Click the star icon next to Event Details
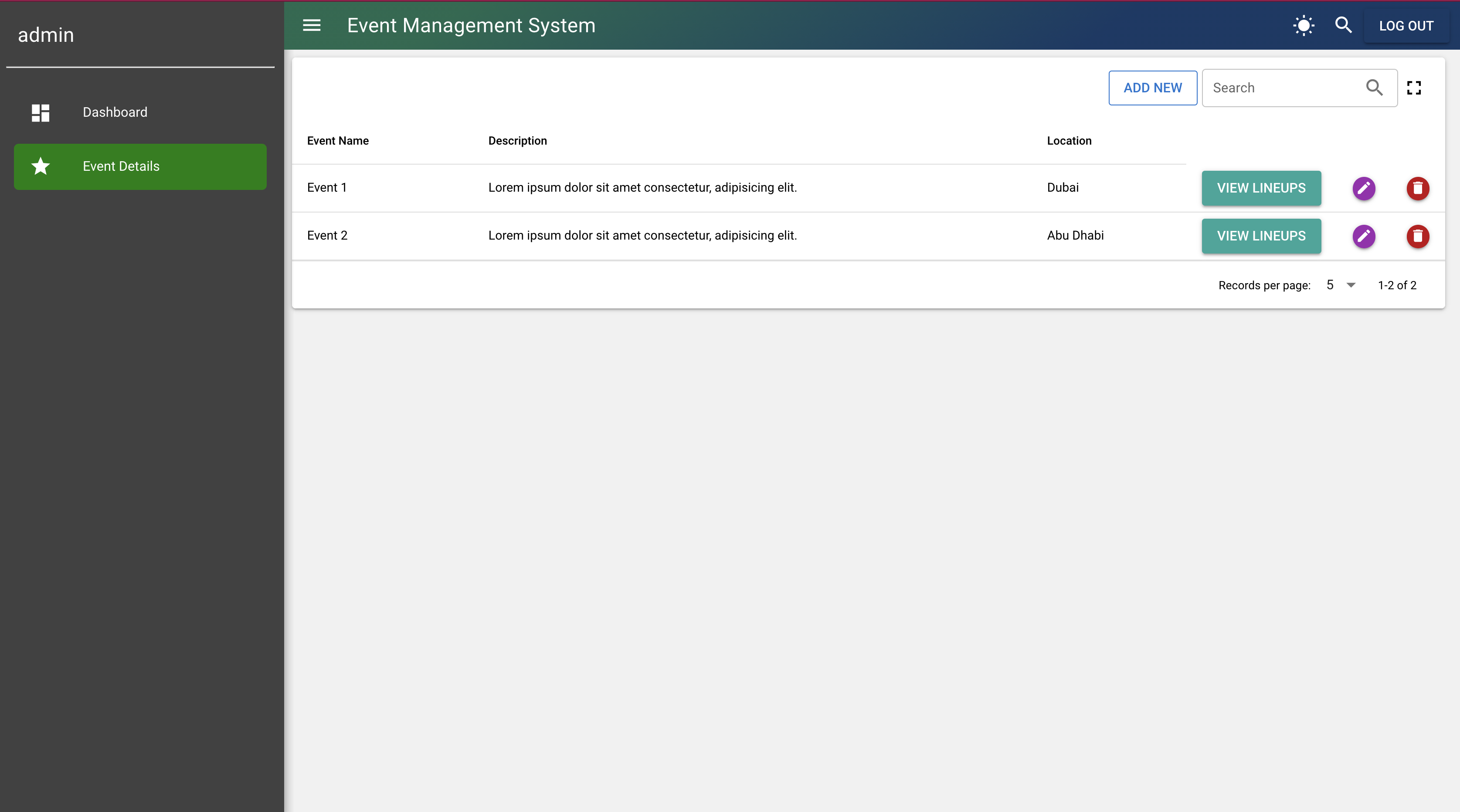This screenshot has height=812, width=1460. click(x=40, y=166)
